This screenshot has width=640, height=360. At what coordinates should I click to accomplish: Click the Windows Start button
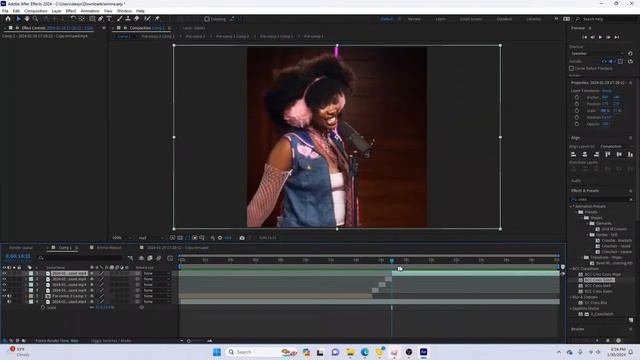coord(217,352)
